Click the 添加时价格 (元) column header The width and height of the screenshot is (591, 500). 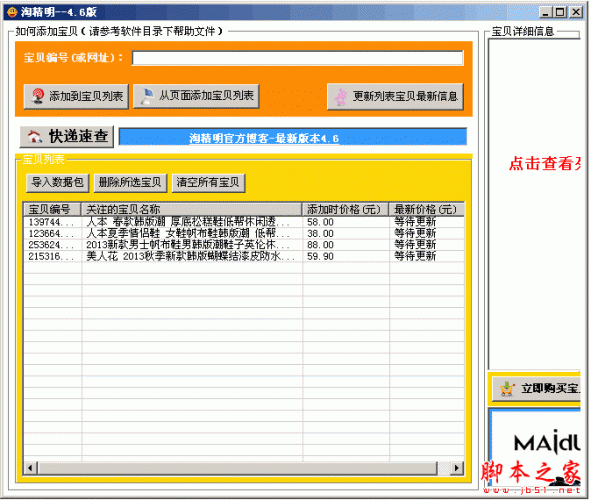(x=345, y=209)
